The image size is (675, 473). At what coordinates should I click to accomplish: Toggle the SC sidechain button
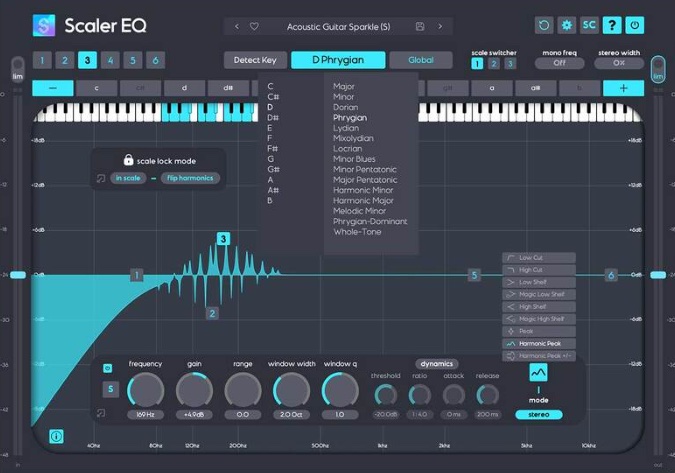click(589, 25)
